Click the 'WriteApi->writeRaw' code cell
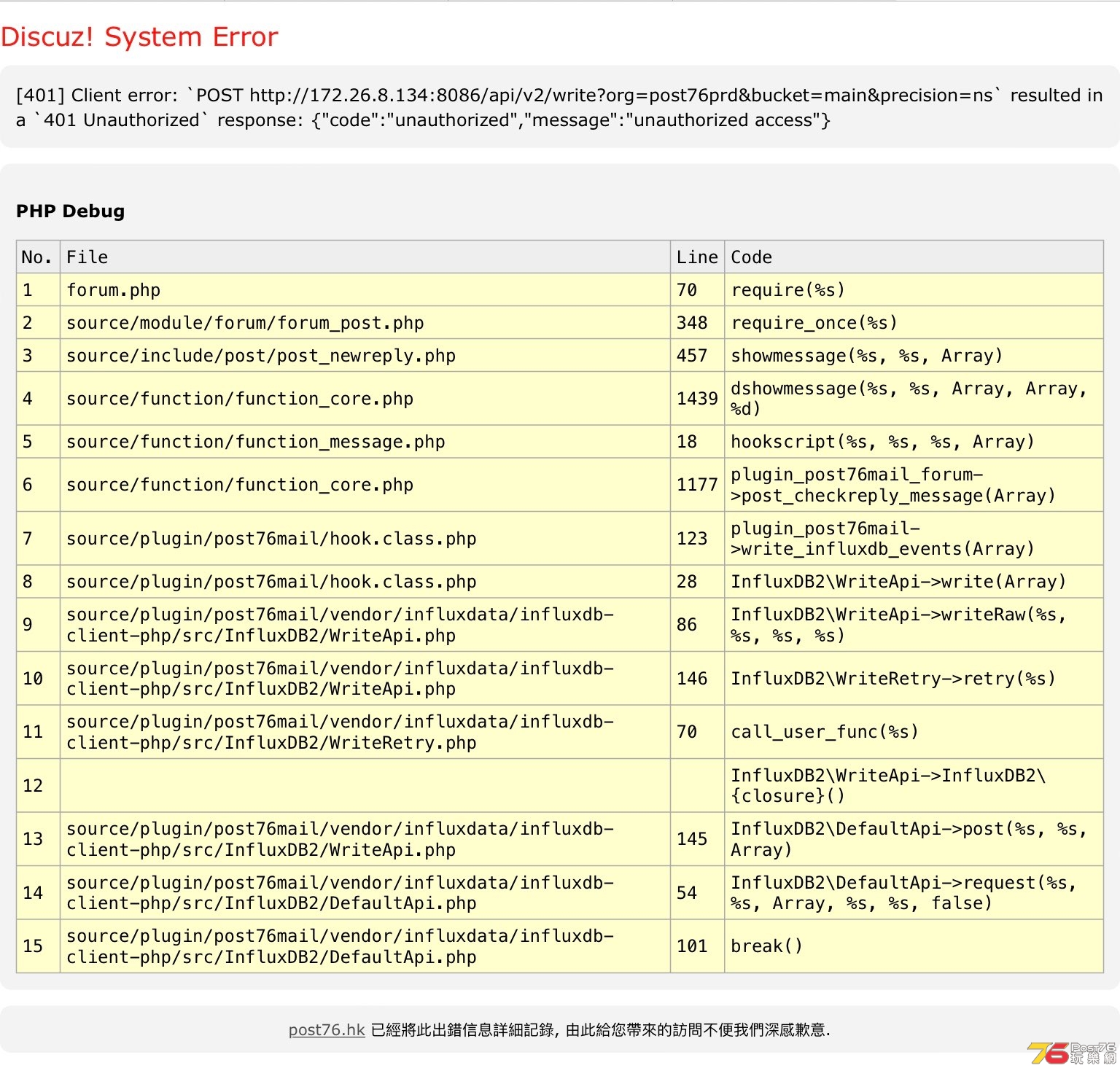 pyautogui.click(x=914, y=624)
